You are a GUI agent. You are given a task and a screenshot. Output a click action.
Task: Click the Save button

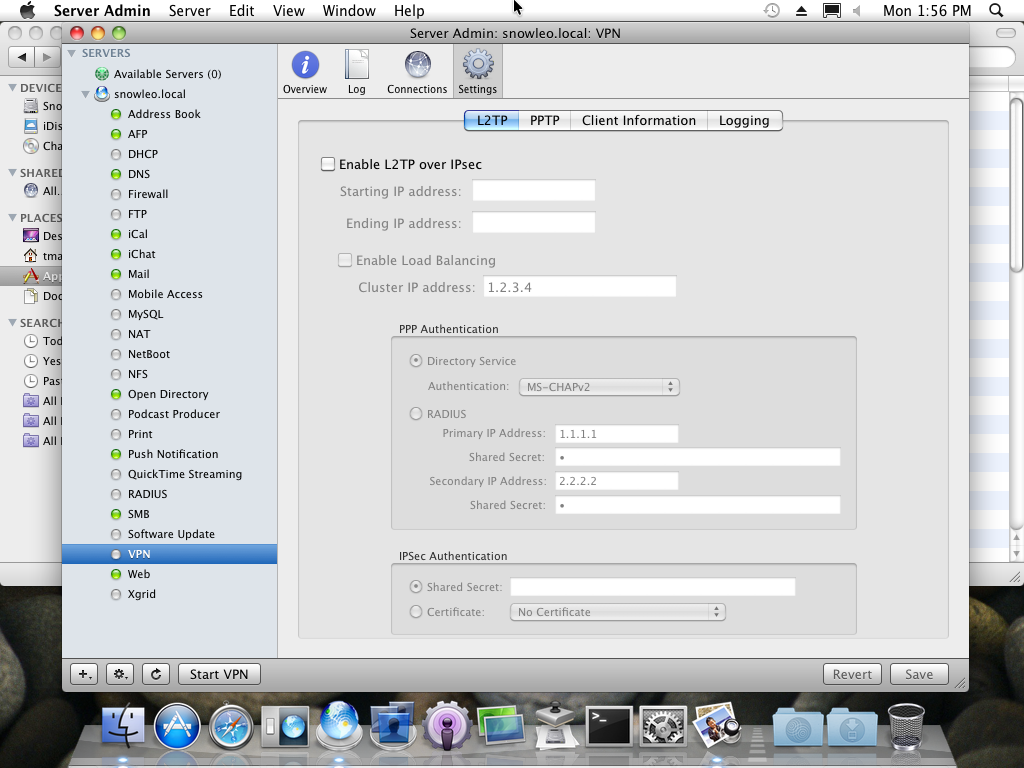click(919, 674)
